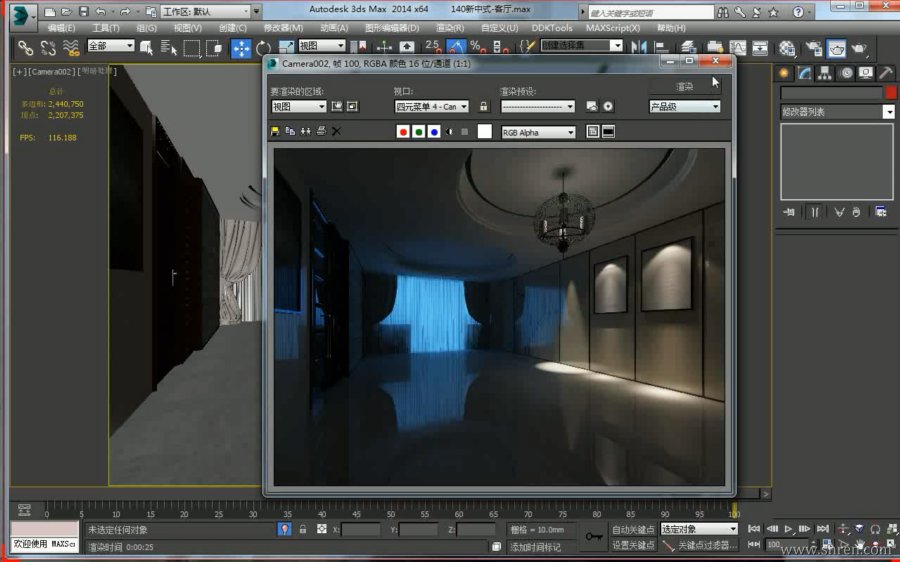Save the rendered image with the disk icon
This screenshot has width=900, height=562.
(275, 131)
